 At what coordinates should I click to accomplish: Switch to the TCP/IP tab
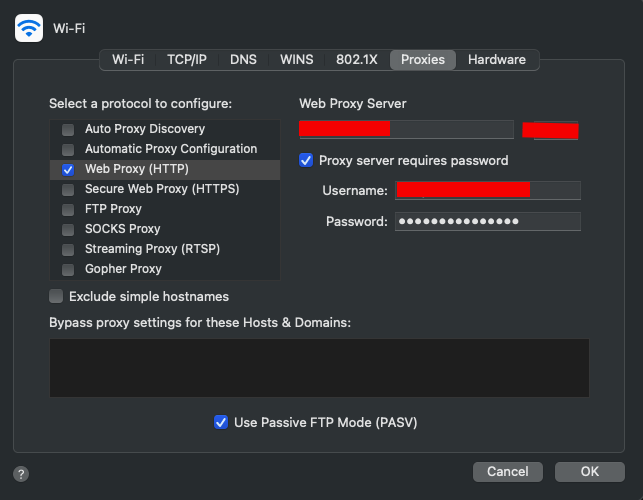tap(187, 60)
